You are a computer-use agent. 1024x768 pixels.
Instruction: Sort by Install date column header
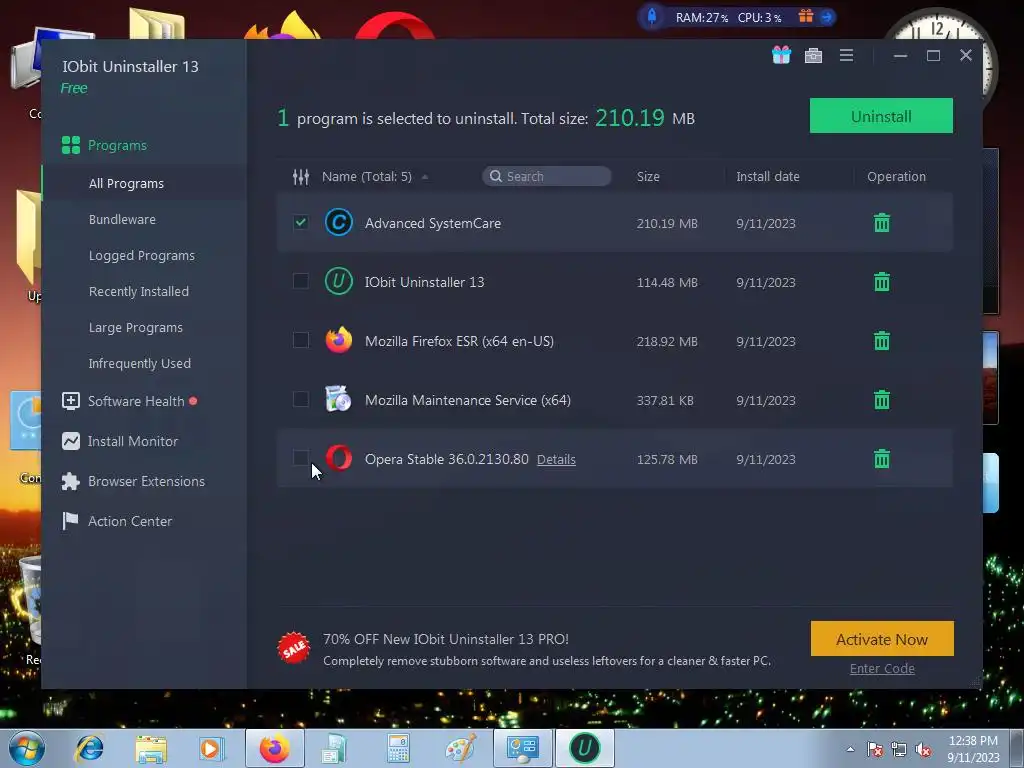[x=767, y=176]
